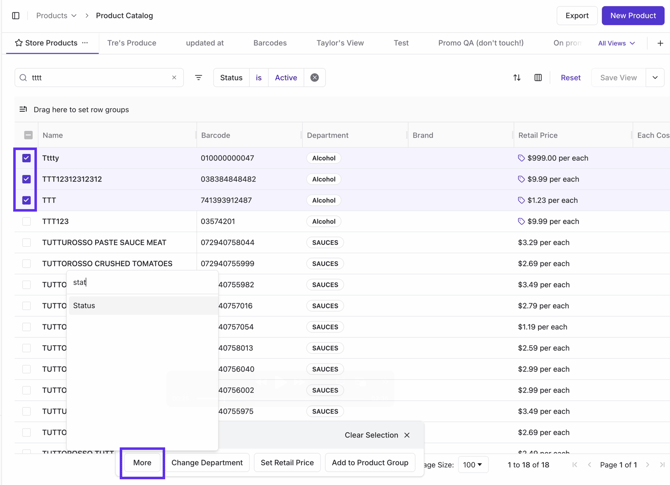Open the column layout icon
This screenshot has height=485, width=670.
point(538,78)
